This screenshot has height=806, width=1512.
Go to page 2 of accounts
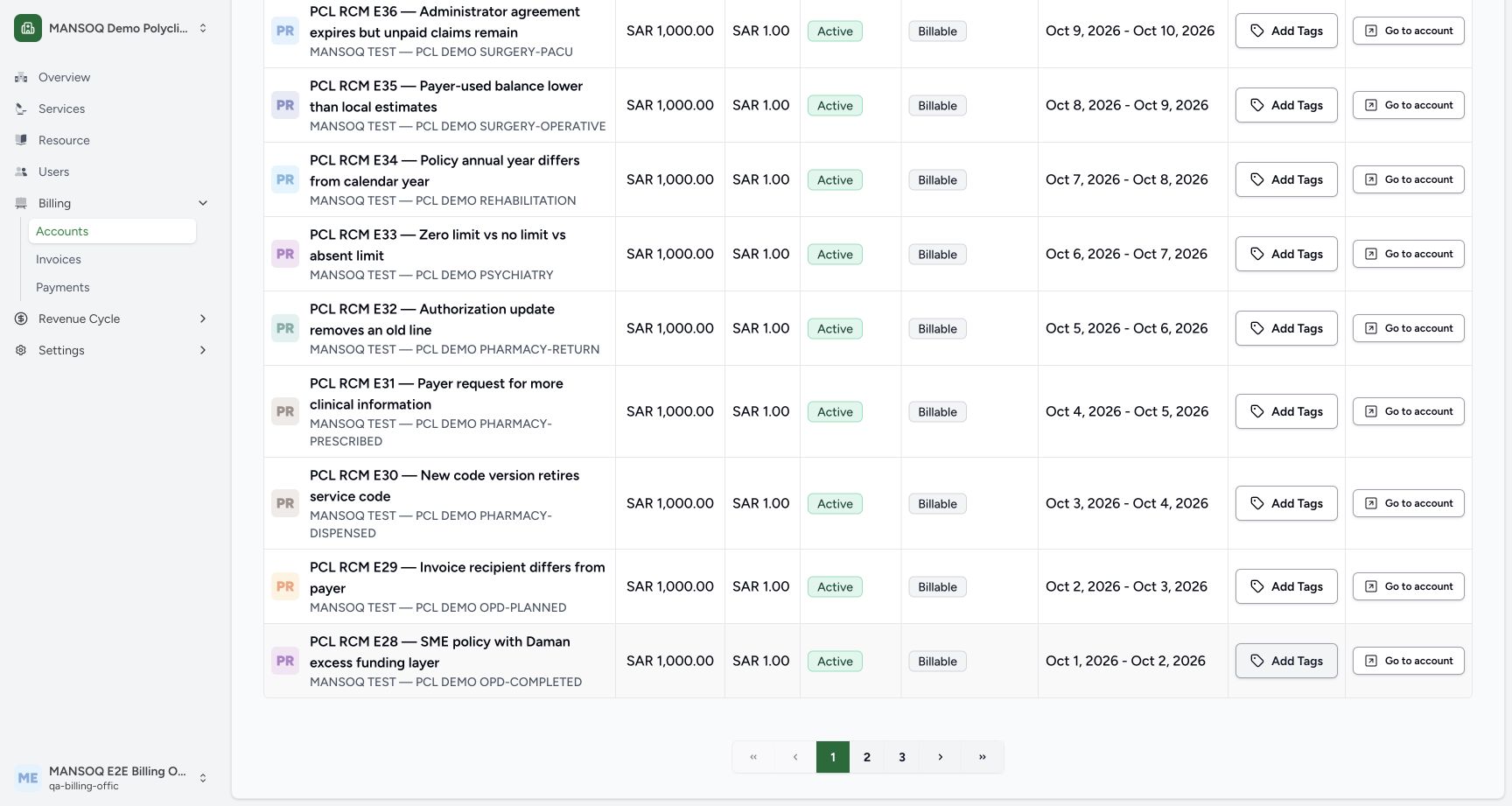pos(867,757)
